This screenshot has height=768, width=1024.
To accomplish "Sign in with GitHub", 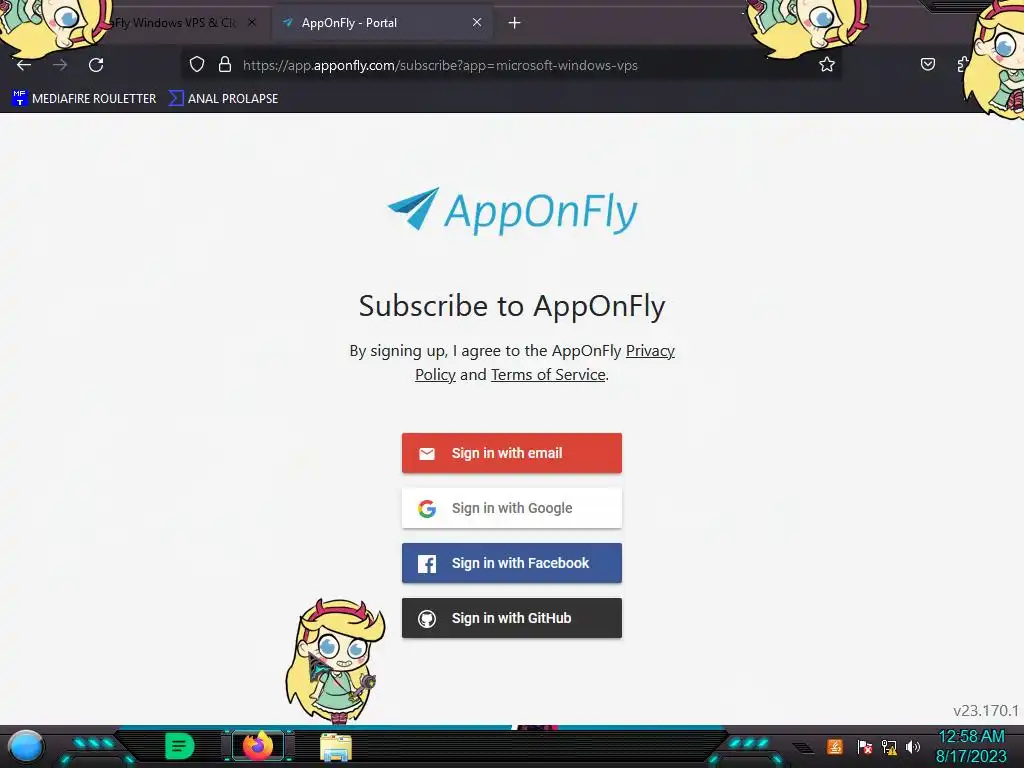I will point(512,618).
